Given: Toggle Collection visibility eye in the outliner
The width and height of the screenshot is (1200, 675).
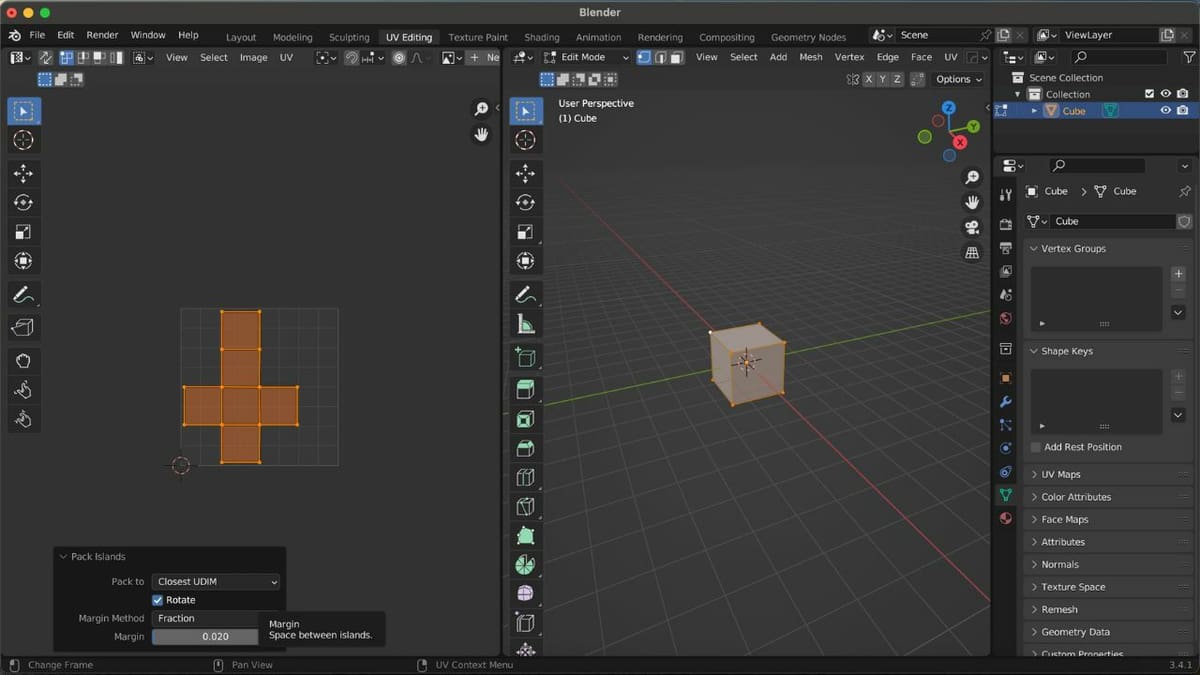Looking at the screenshot, I should click(x=1165, y=94).
